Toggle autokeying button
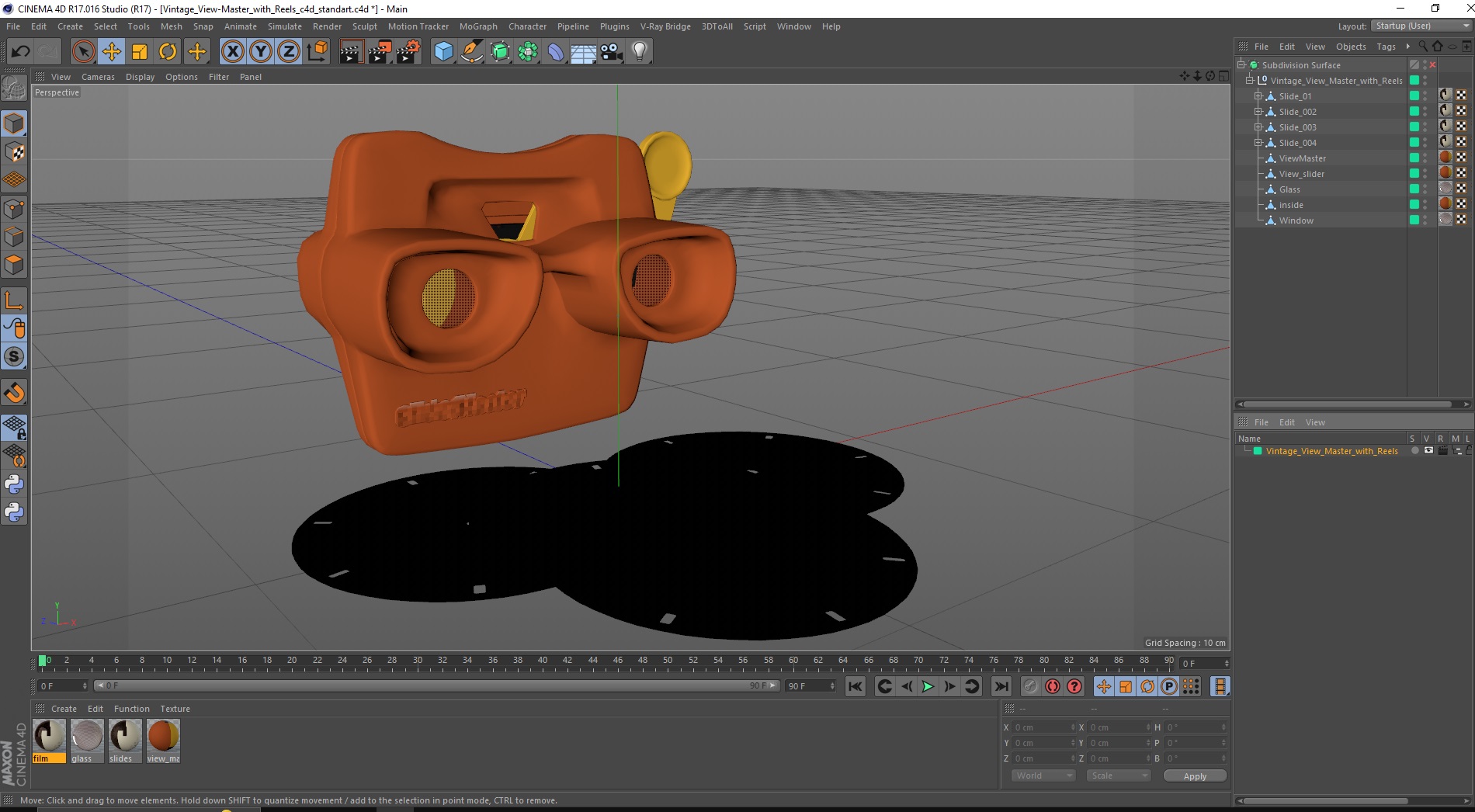1475x812 pixels. 1052,686
